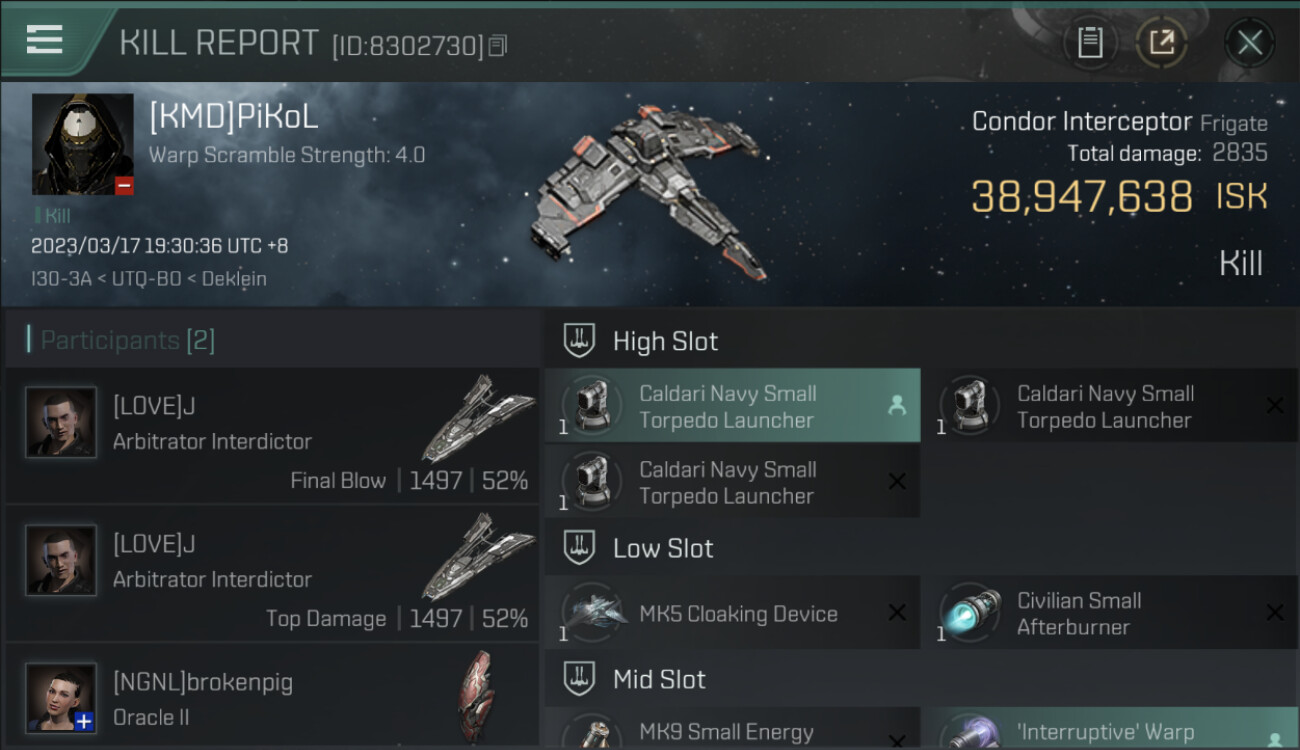Select the 'Interruptive' Warp module
This screenshot has height=750, width=1300.
point(1105,733)
